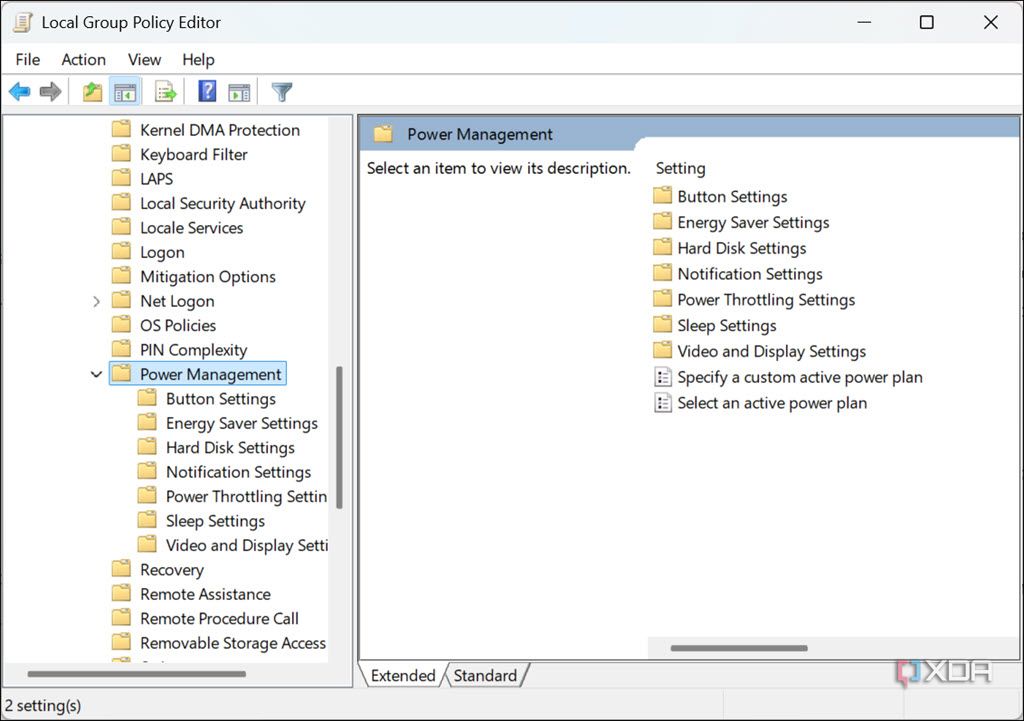Click folder icon beside LAPS in tree
The image size is (1024, 721).
coord(121,178)
